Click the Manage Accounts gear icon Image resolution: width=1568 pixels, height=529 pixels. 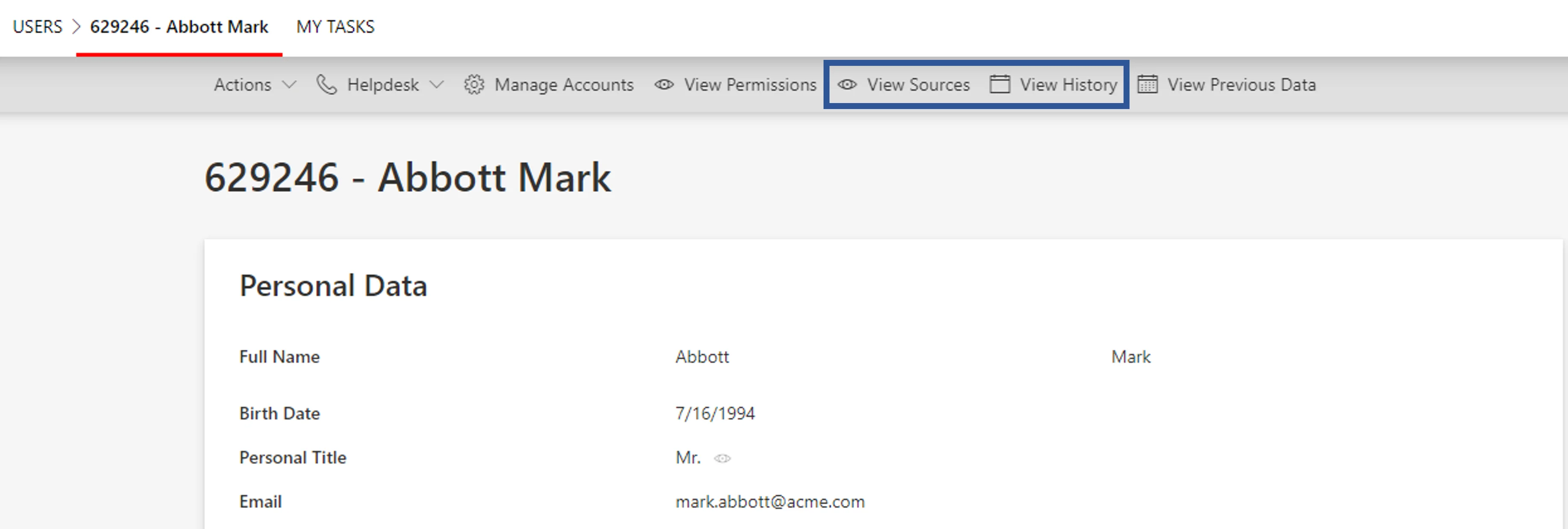point(474,85)
